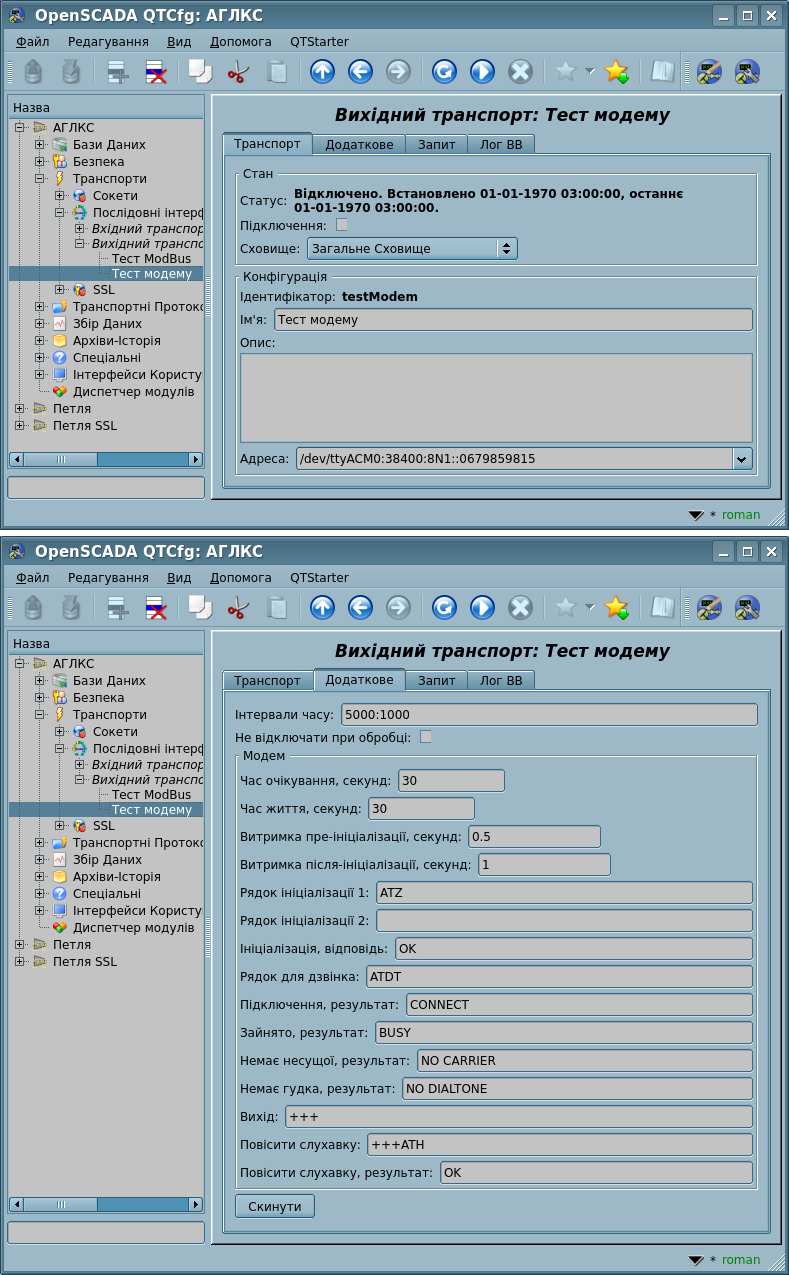Viewport: 789px width, 1275px height.
Task: Open the Редагування menu in lower window
Action: tap(108, 577)
